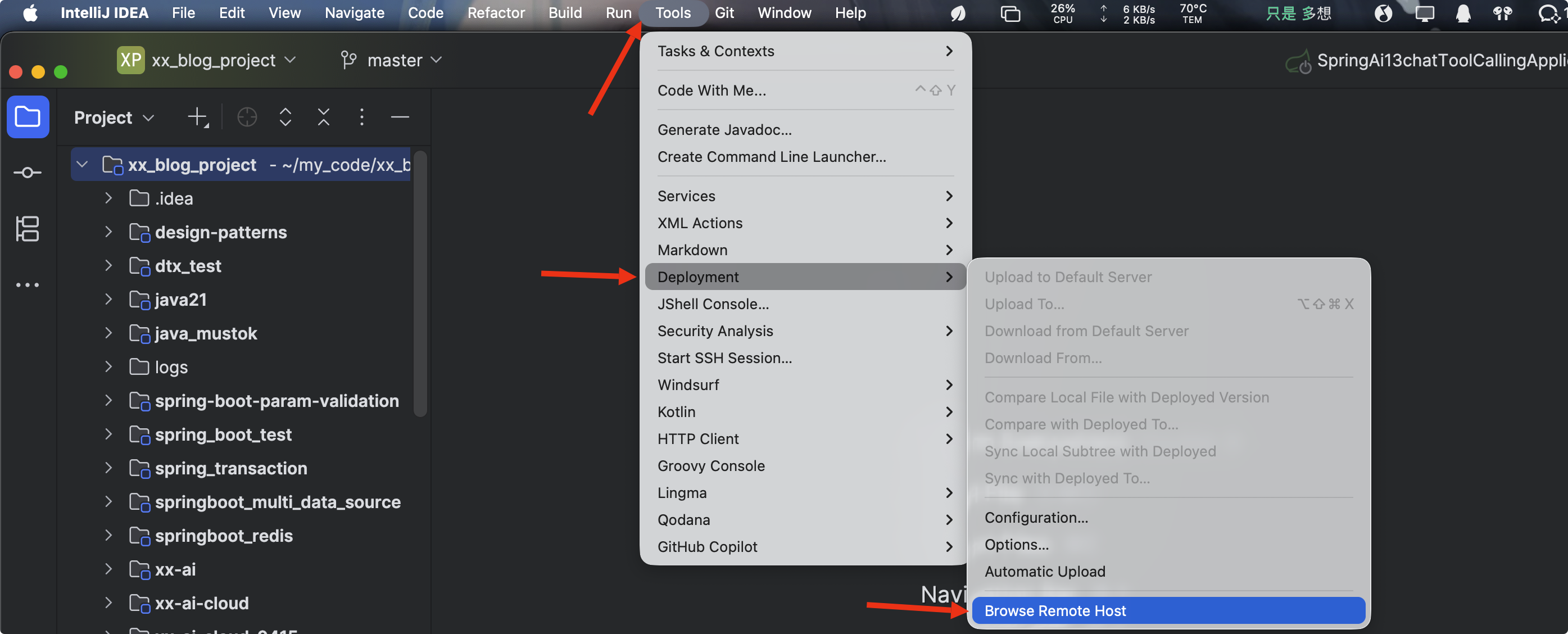Open Markdown submenu
Viewport: 1568px width, 634px height.
click(x=805, y=250)
